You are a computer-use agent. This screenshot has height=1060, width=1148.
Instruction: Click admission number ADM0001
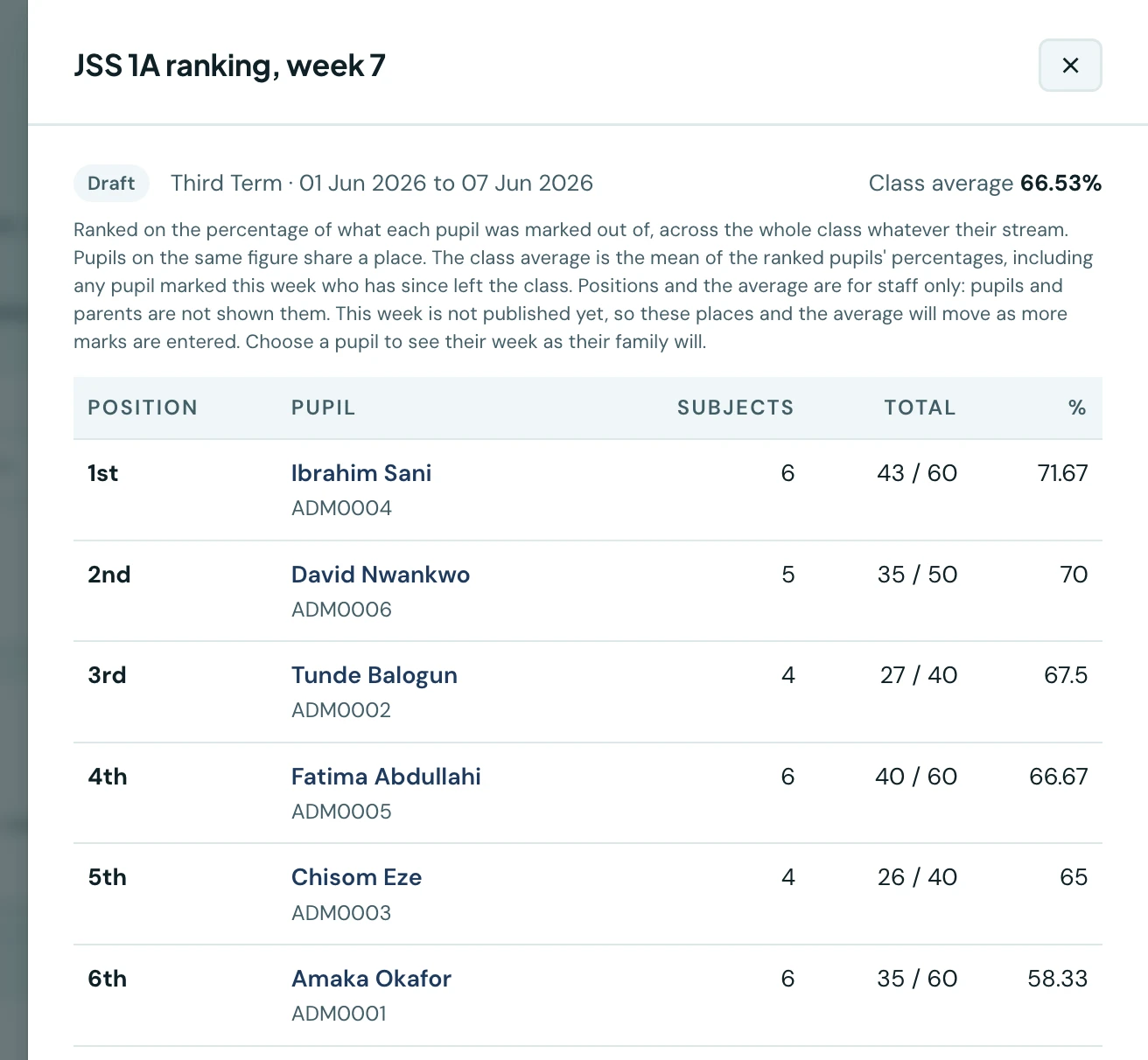click(x=339, y=1014)
